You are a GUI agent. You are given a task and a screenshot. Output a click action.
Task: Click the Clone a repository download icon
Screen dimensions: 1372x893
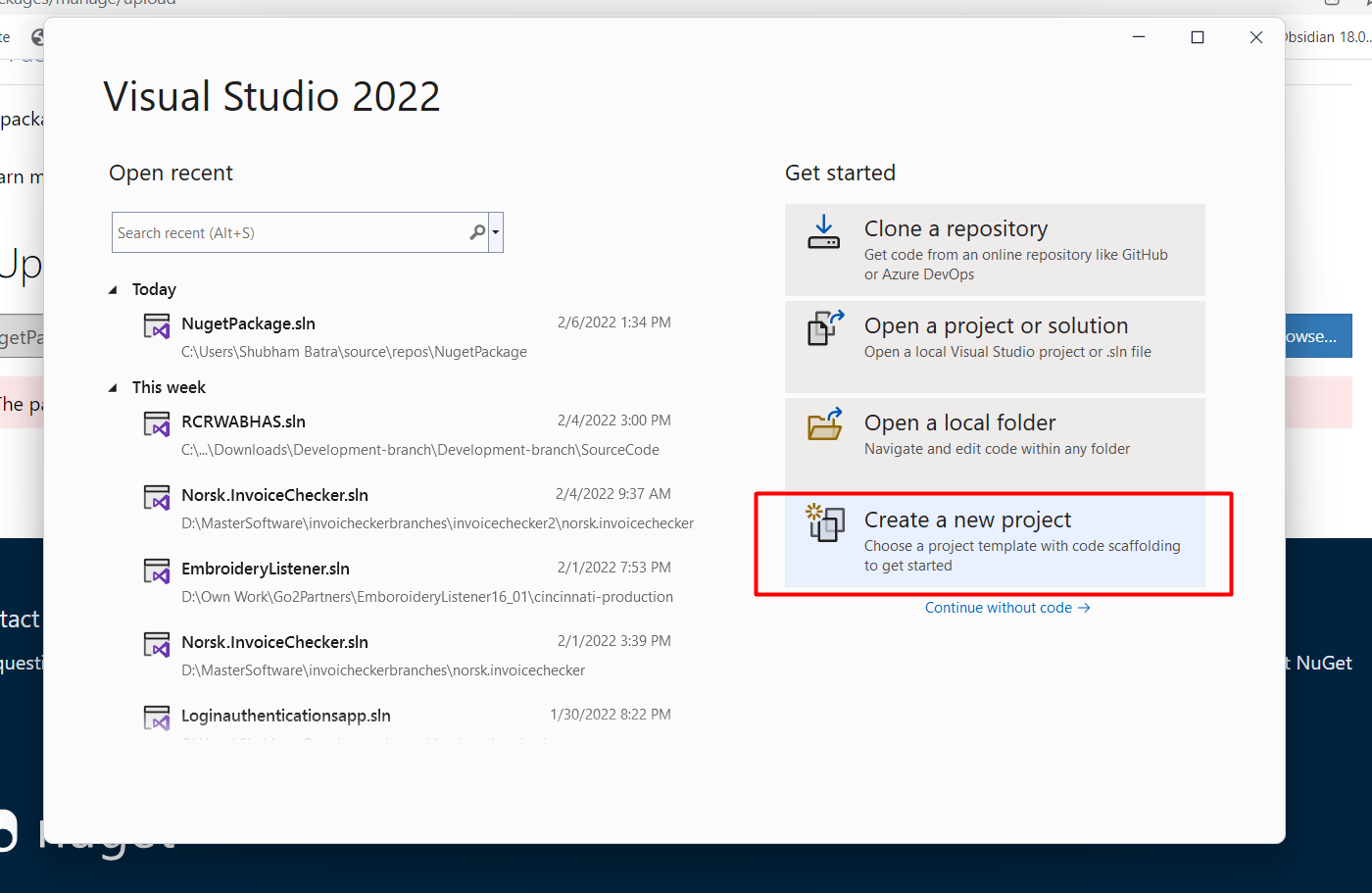coord(823,232)
